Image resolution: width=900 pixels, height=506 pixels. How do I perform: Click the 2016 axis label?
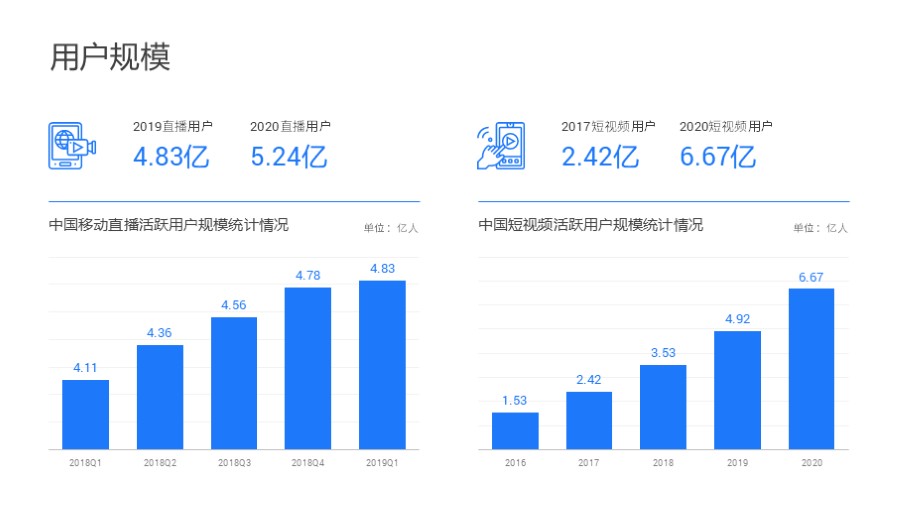point(515,462)
